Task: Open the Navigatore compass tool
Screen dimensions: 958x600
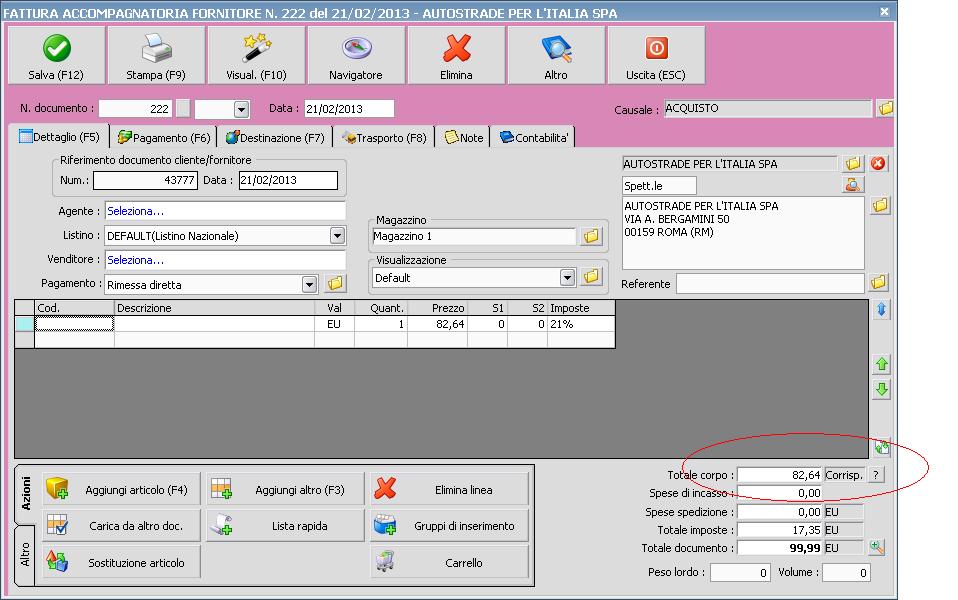Action: click(356, 56)
